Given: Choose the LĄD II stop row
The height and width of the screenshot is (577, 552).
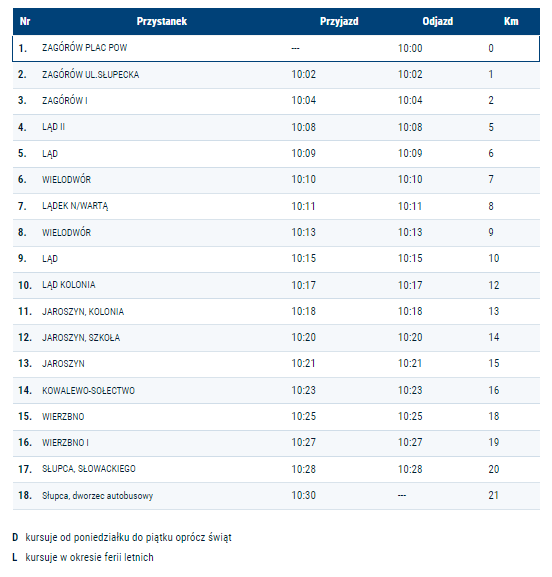Looking at the screenshot, I should (x=276, y=127).
